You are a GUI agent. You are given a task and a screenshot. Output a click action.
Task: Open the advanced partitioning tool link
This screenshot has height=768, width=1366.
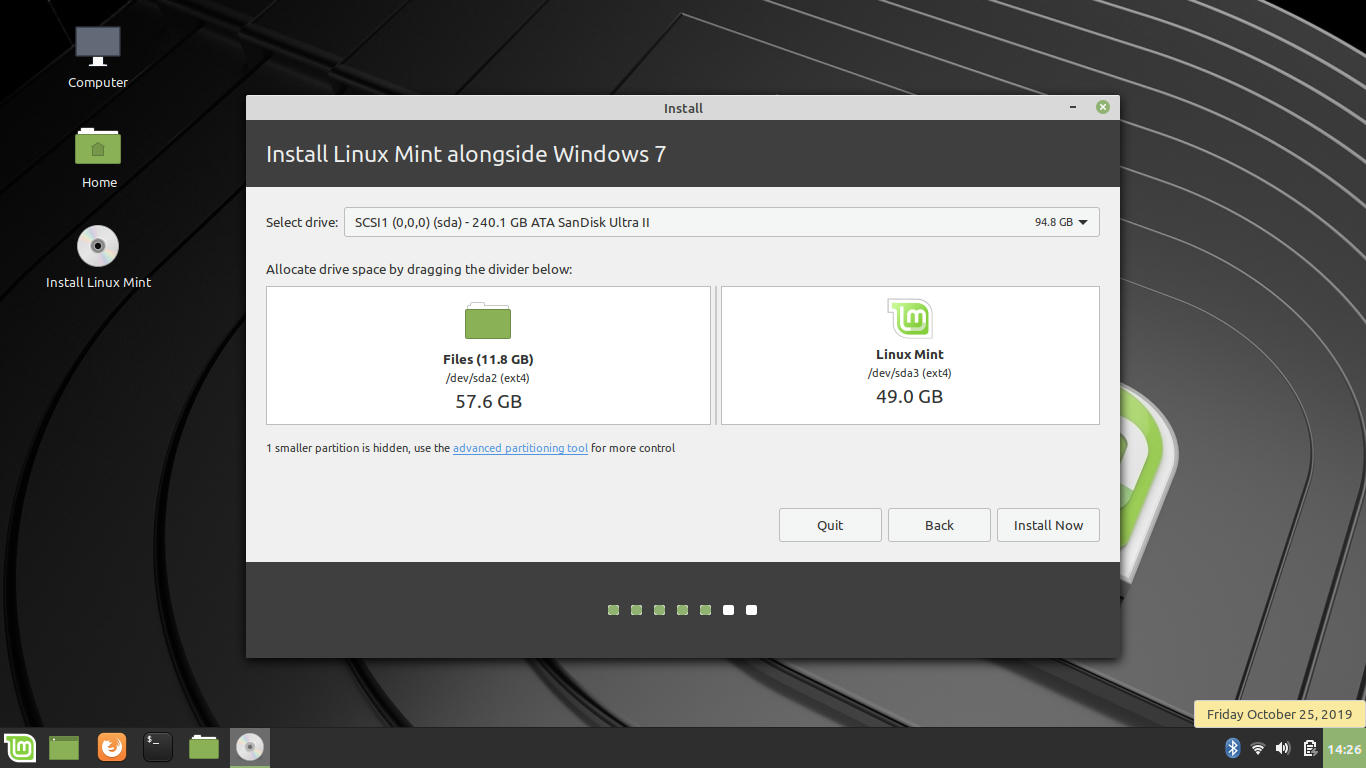click(x=520, y=448)
